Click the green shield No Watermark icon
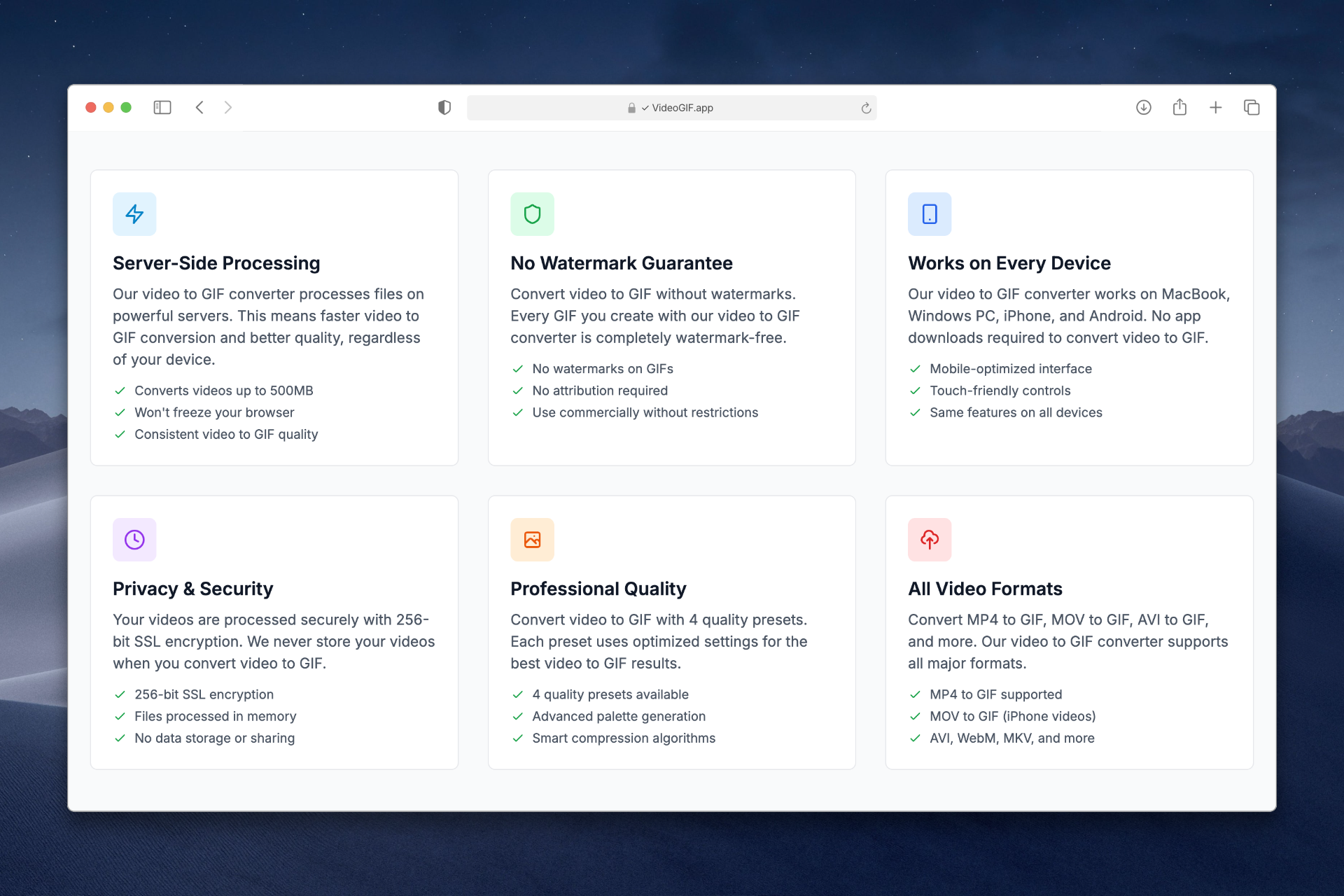 pyautogui.click(x=532, y=214)
